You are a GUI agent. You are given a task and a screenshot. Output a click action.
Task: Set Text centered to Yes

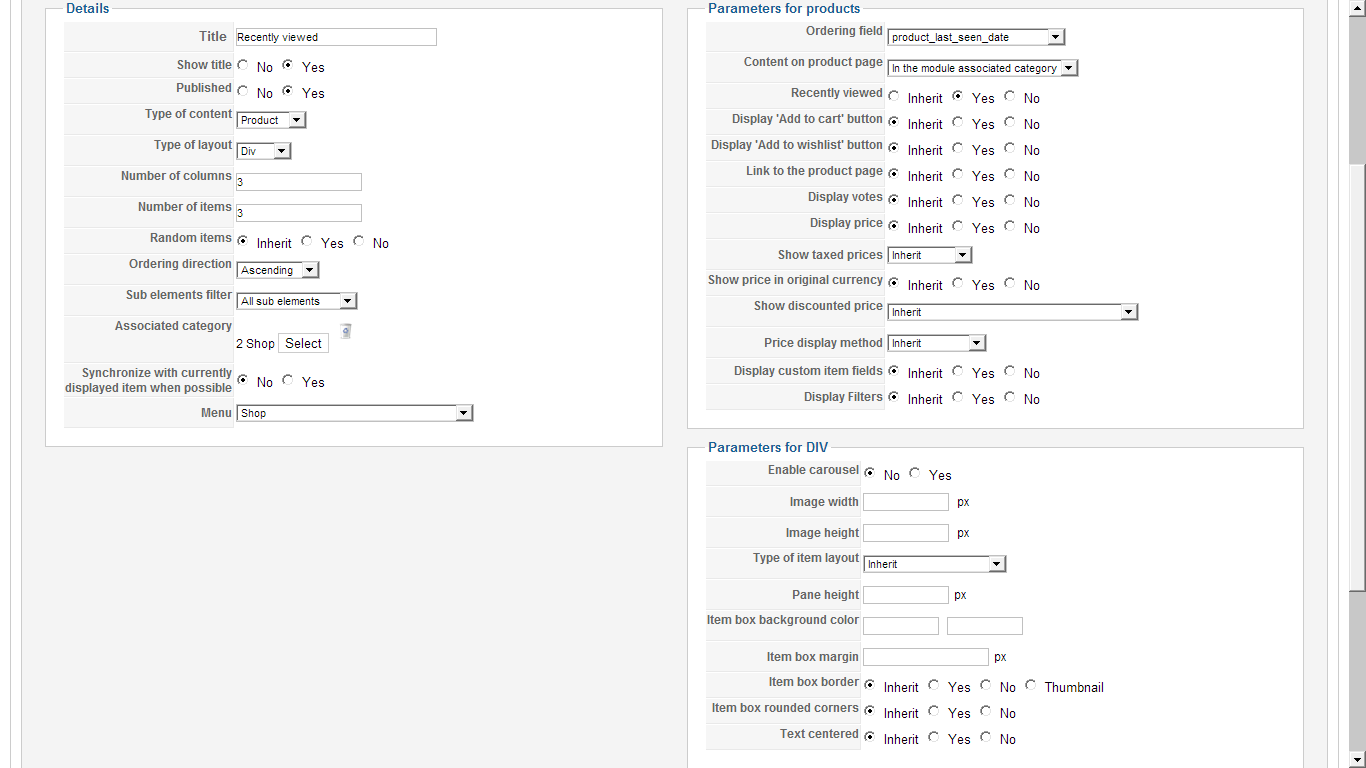click(934, 737)
